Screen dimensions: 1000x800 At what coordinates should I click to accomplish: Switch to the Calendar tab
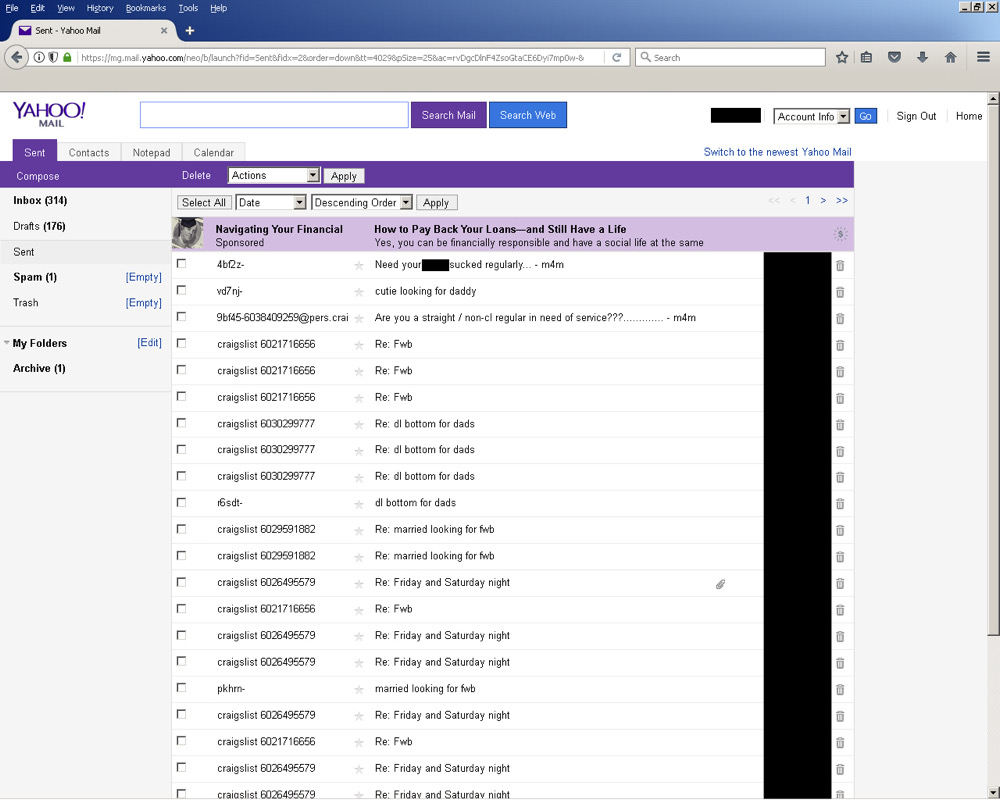214,152
